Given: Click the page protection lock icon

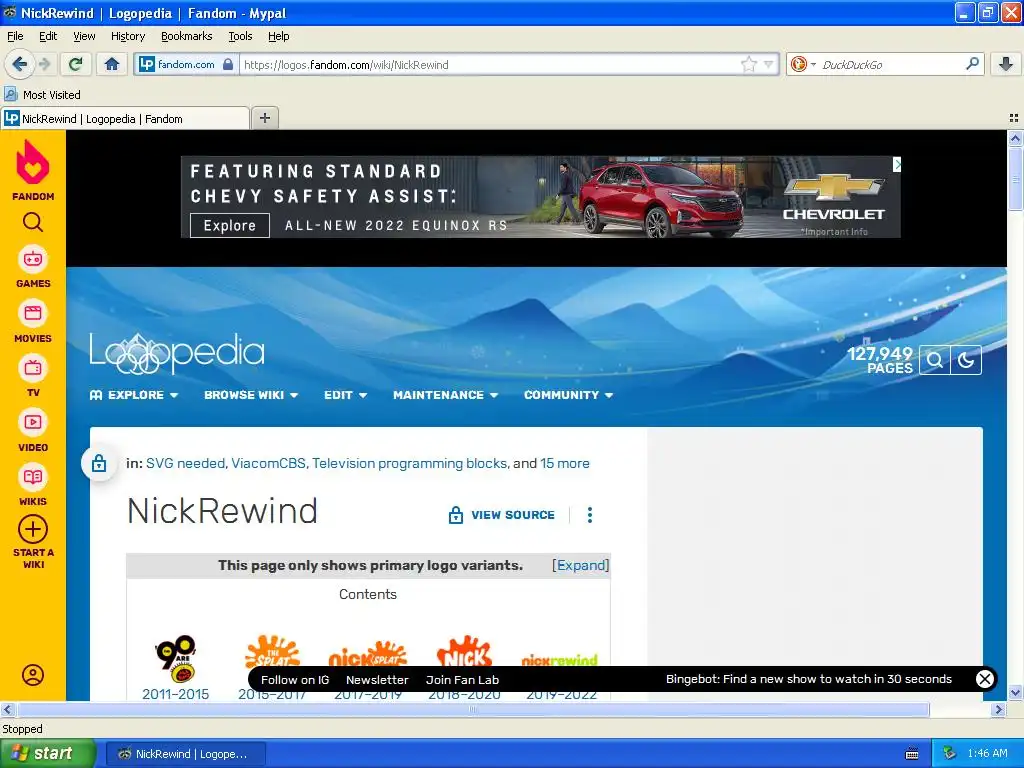Looking at the screenshot, I should [x=99, y=463].
